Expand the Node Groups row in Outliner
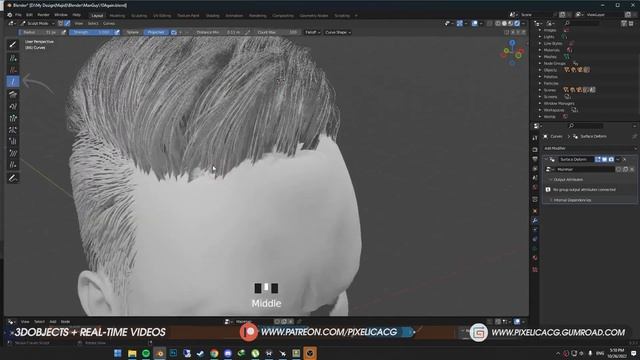This screenshot has width=640, height=360. coord(540,64)
